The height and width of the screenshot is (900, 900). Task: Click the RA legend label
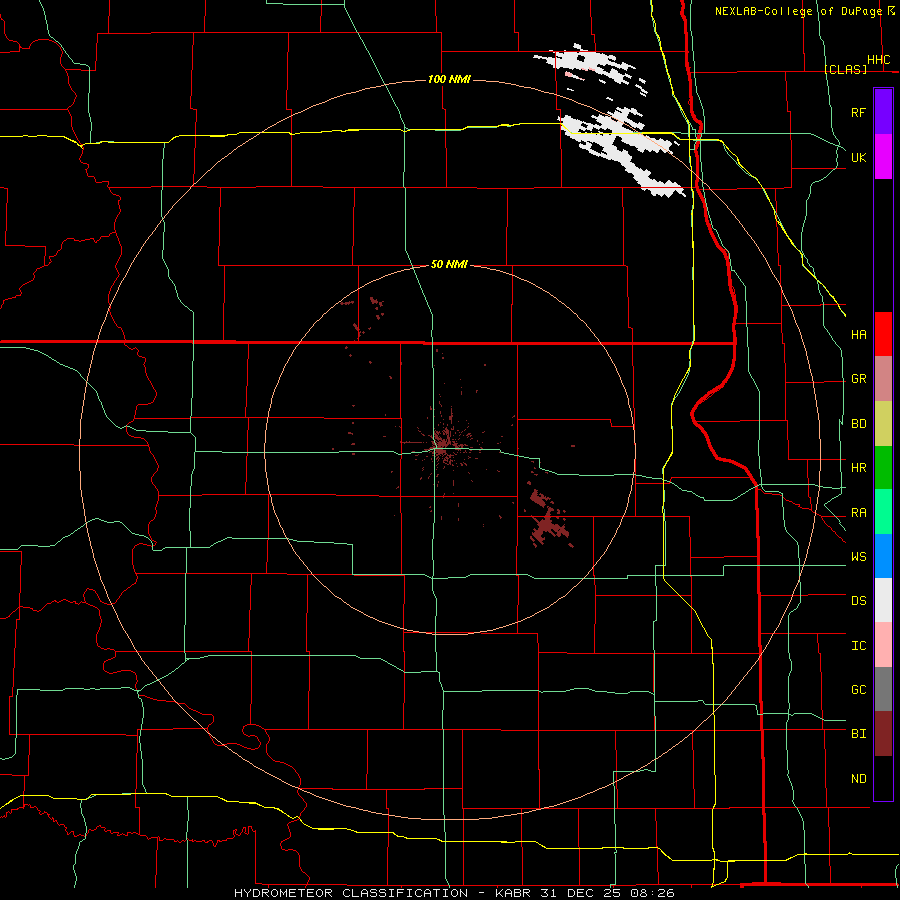coord(858,513)
